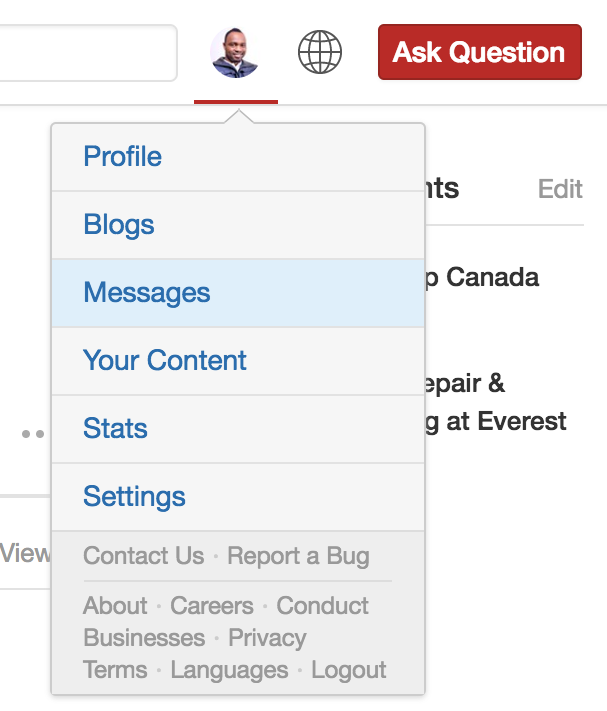Open the Conduct link

322,606
